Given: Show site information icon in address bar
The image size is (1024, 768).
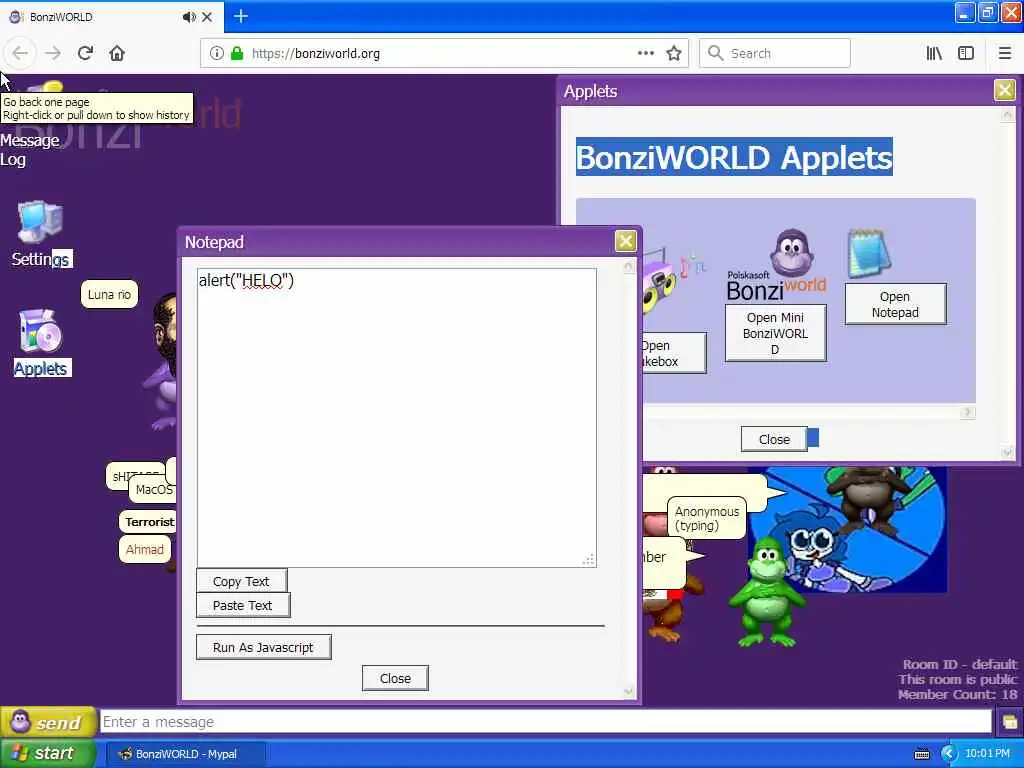Looking at the screenshot, I should (x=217, y=53).
